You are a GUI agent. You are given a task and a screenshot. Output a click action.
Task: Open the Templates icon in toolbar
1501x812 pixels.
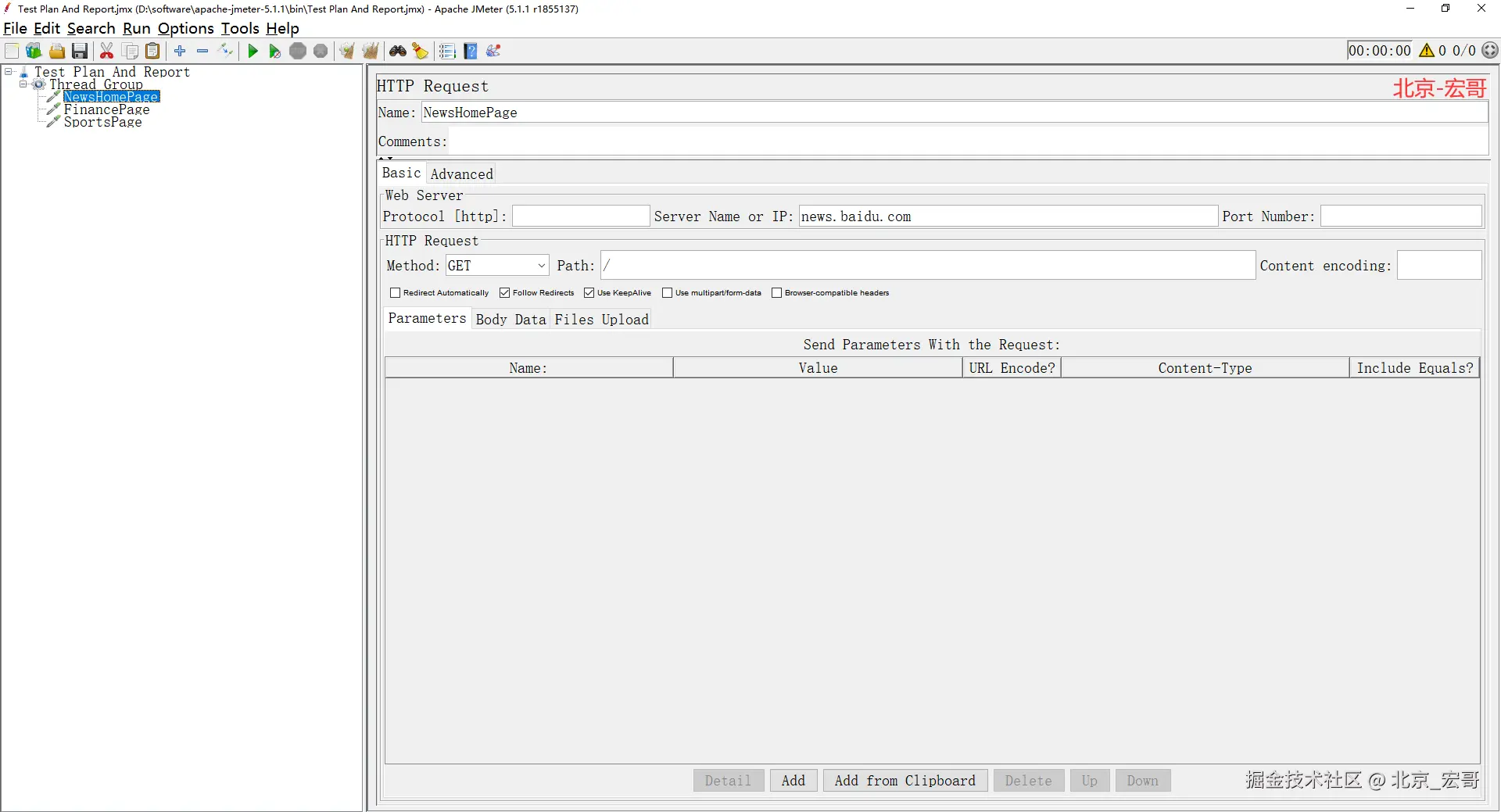[x=34, y=51]
